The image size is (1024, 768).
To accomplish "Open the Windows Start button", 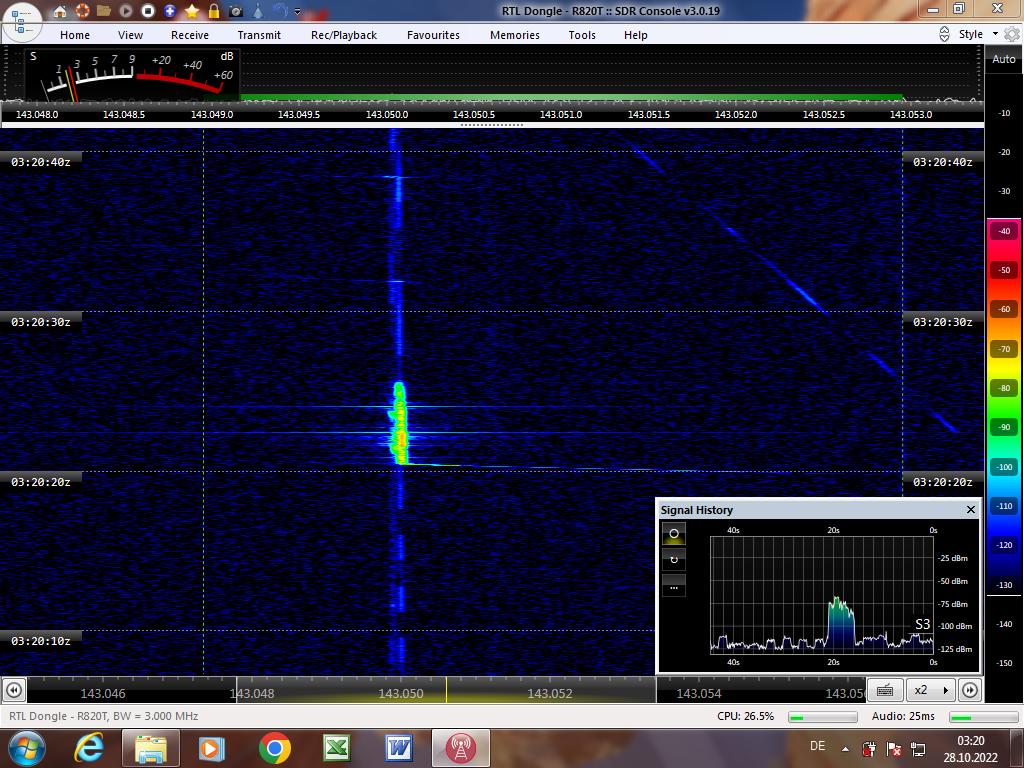I will tap(25, 748).
